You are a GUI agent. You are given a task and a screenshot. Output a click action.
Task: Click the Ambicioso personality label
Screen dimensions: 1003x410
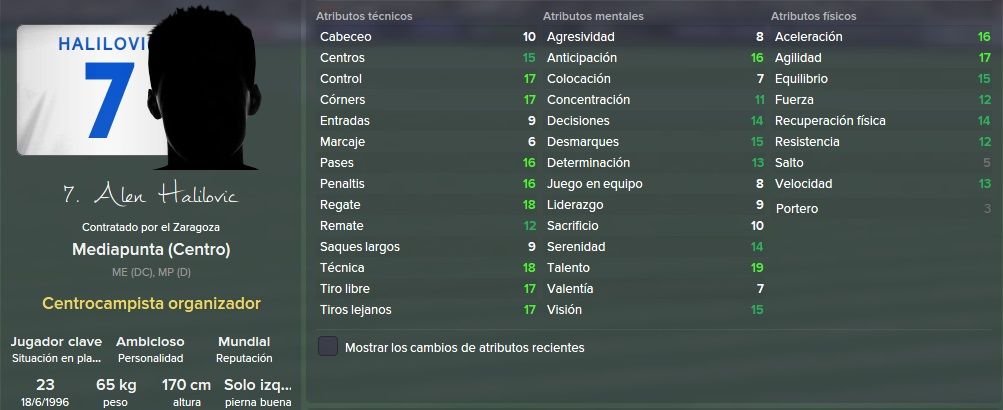coord(150,342)
